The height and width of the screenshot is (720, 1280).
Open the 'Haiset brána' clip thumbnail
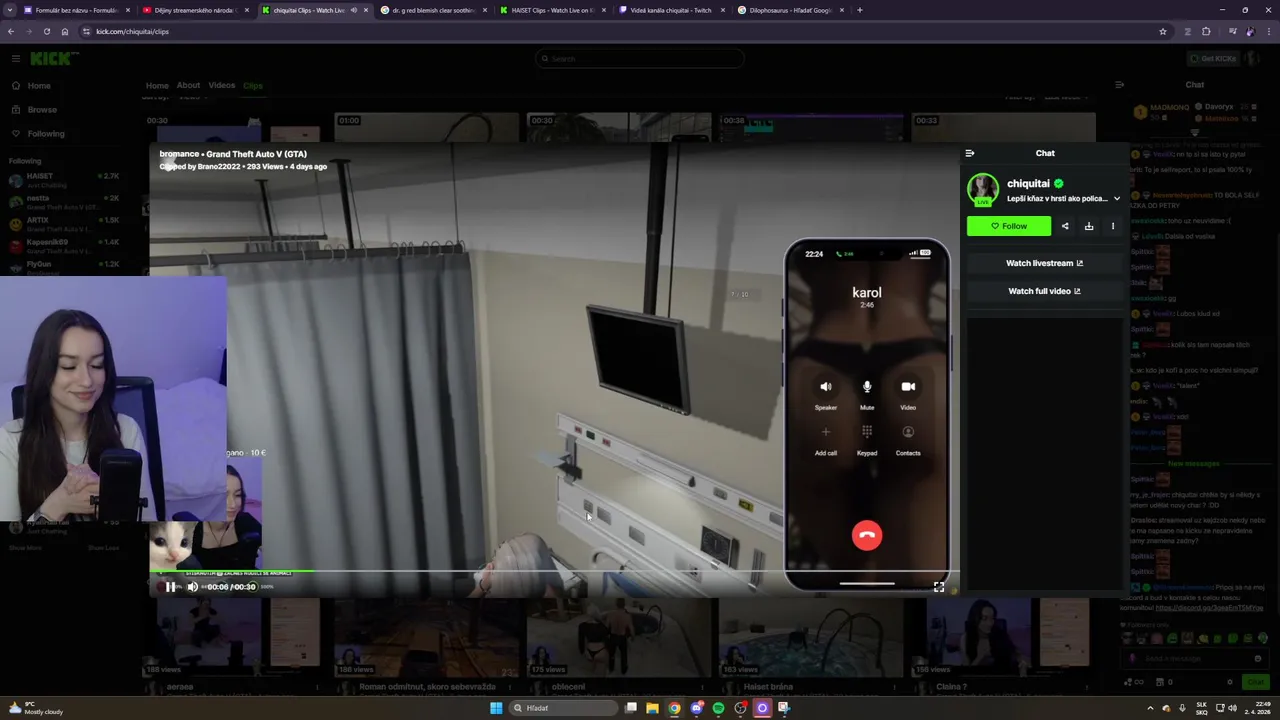click(812, 637)
